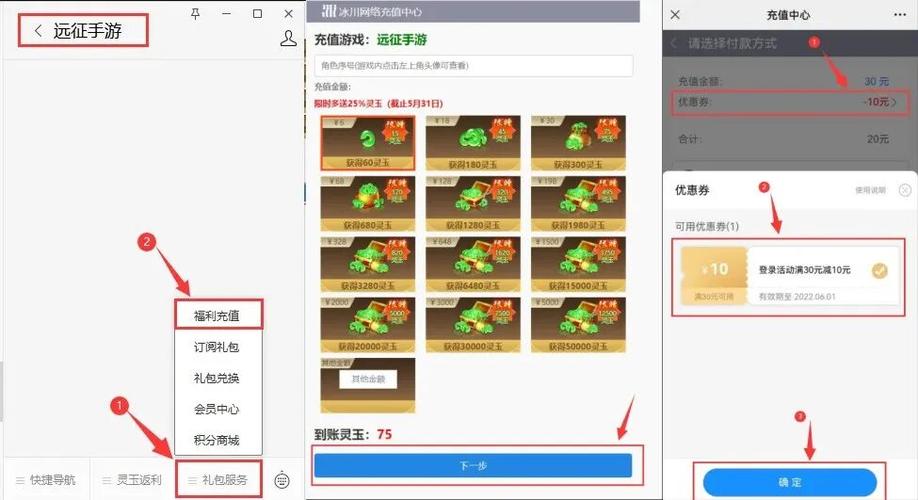This screenshot has height=500, width=918.
Task: Open the 快捷导航 bottom menu
Action: tap(46, 480)
